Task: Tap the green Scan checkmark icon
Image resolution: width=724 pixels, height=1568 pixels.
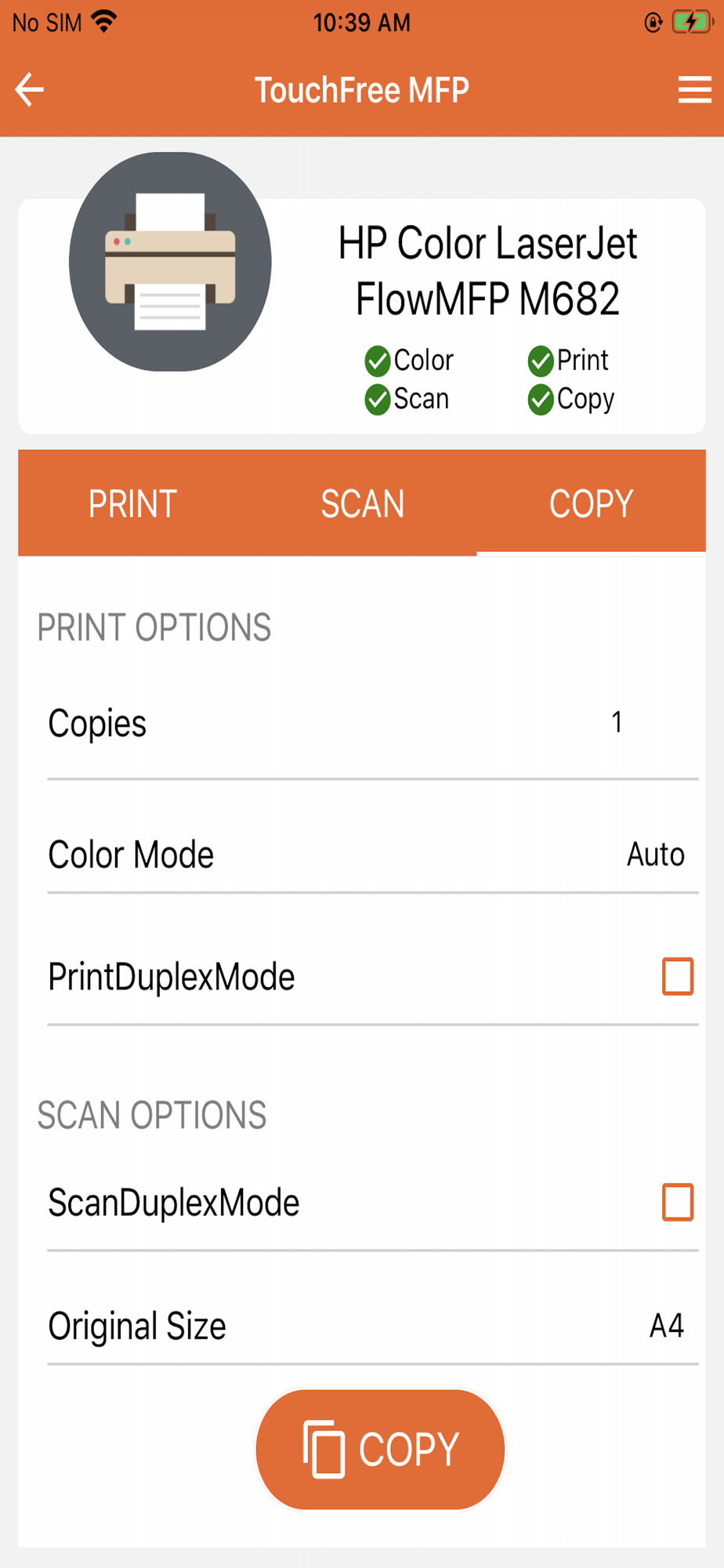Action: point(378,400)
